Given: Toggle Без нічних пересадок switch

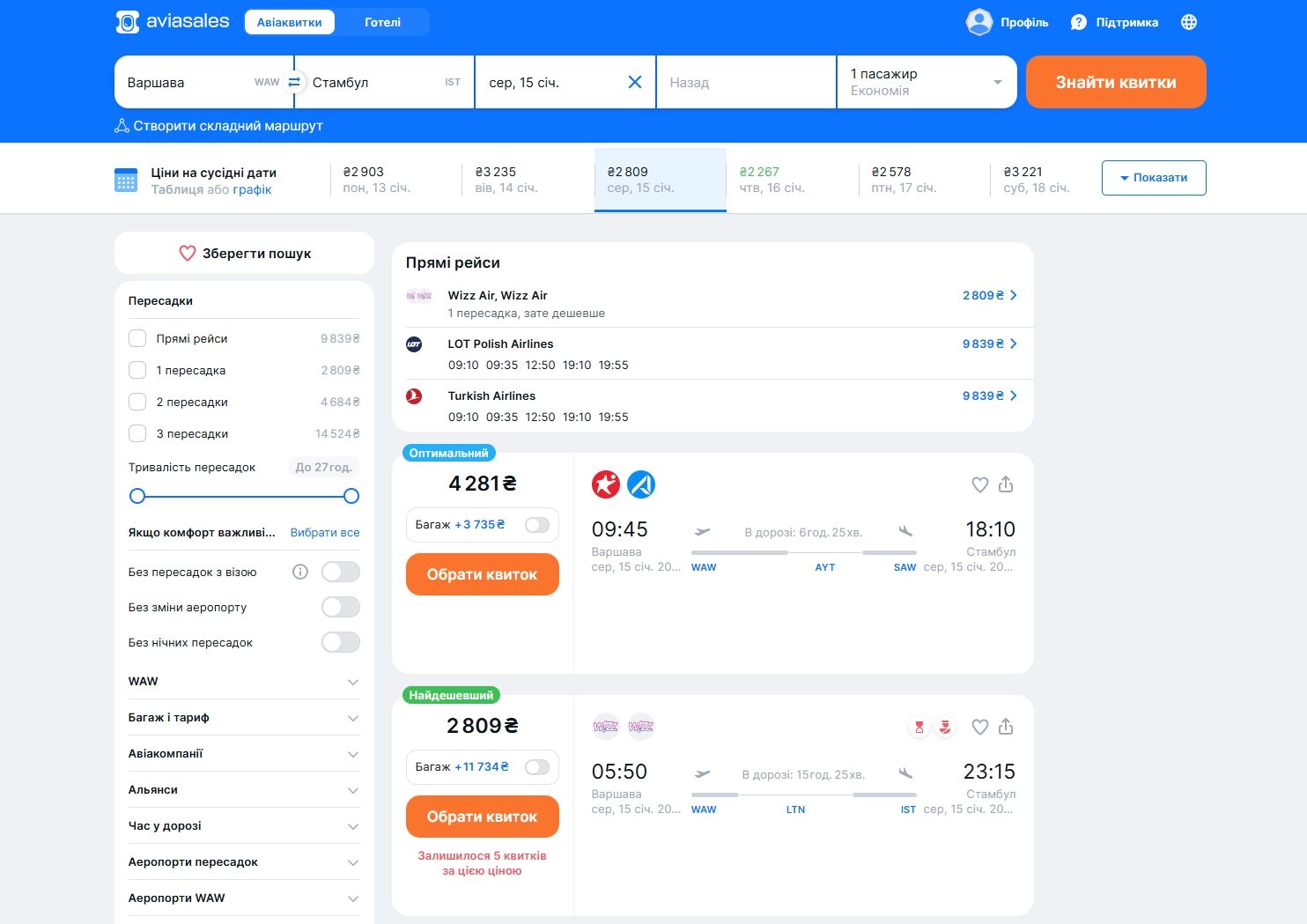Looking at the screenshot, I should click(x=341, y=642).
